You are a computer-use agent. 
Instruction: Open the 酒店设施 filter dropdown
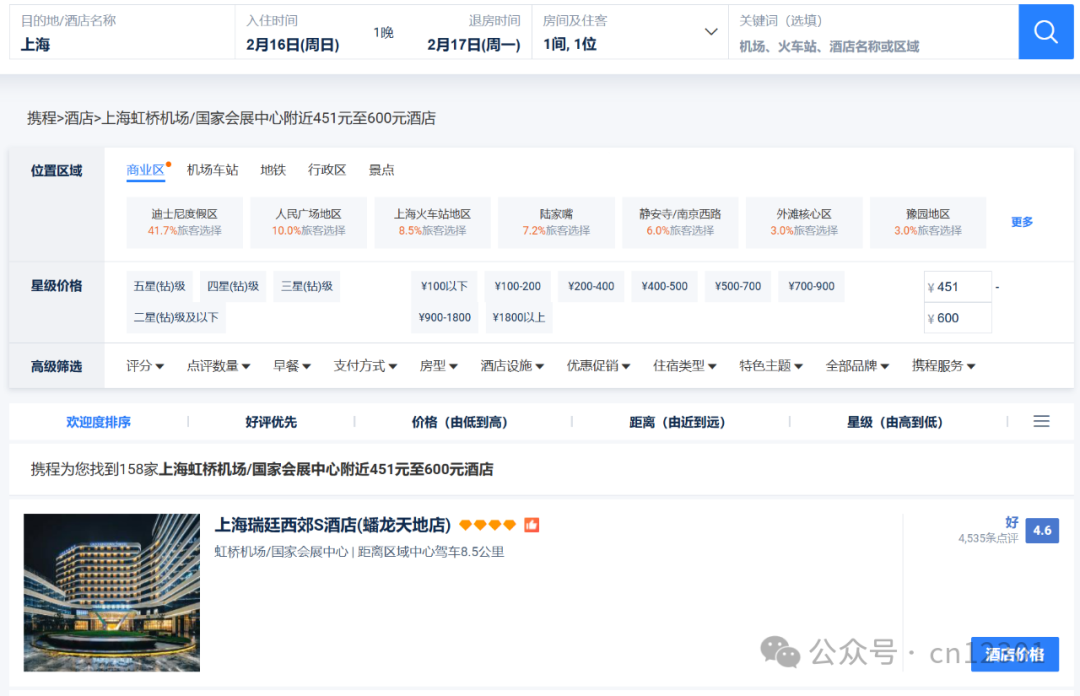pos(512,366)
